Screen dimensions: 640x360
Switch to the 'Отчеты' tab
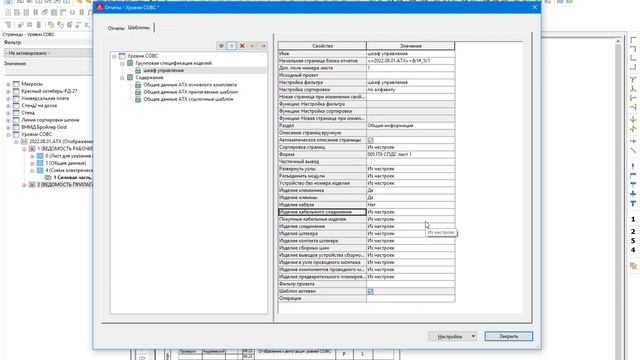tap(116, 28)
